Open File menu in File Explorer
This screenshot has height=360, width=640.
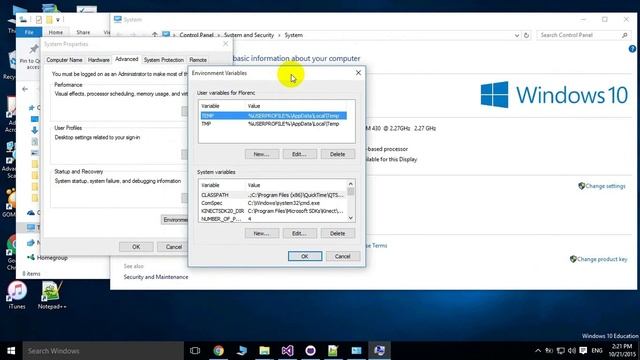pos(29,32)
